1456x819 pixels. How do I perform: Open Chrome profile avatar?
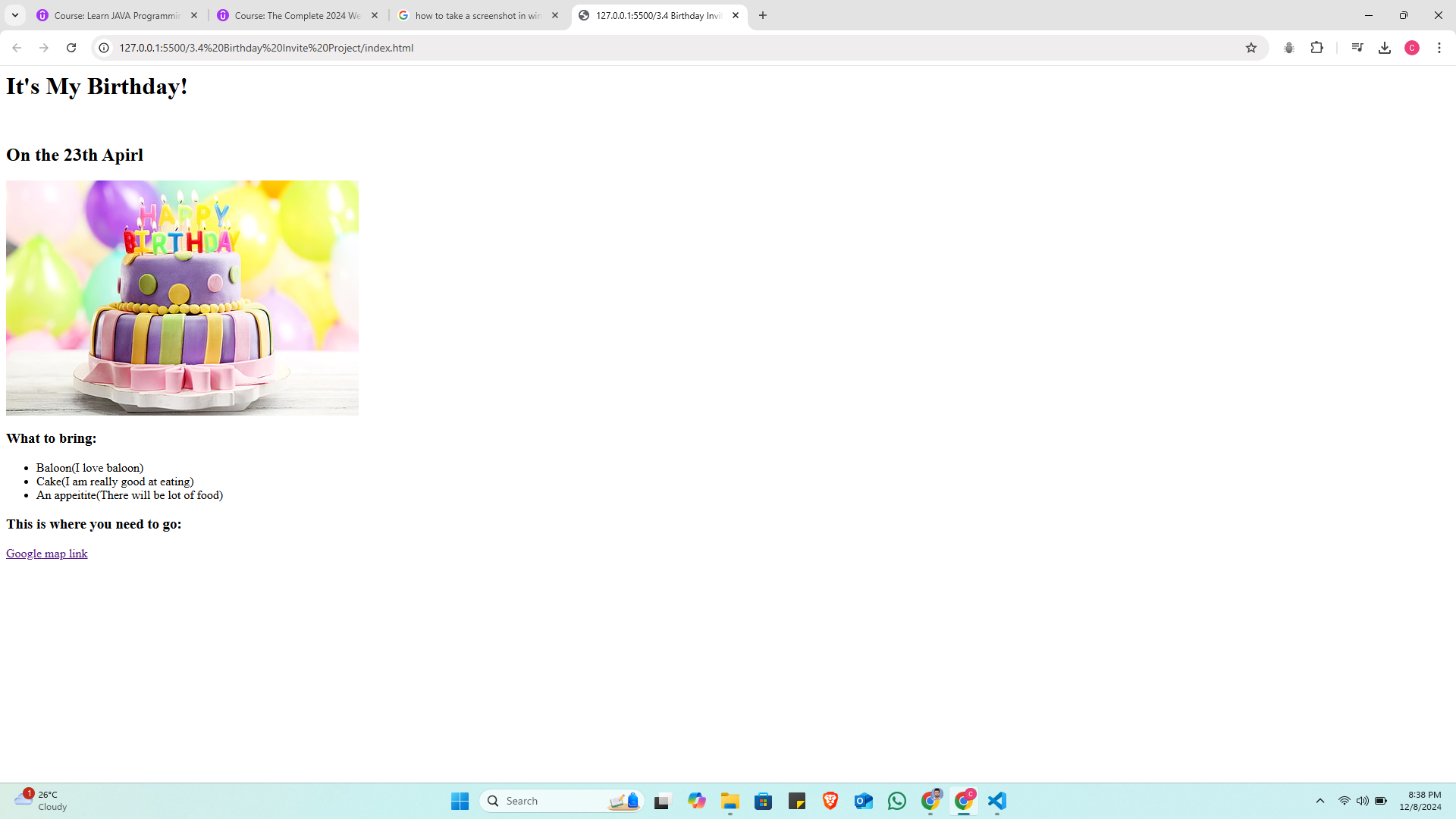tap(1412, 48)
